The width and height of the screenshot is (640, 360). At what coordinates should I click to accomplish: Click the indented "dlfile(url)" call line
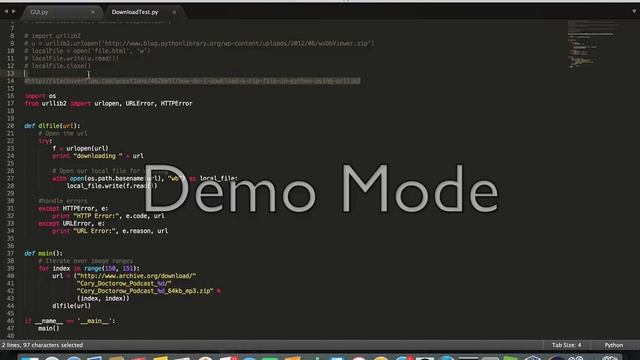pos(71,306)
